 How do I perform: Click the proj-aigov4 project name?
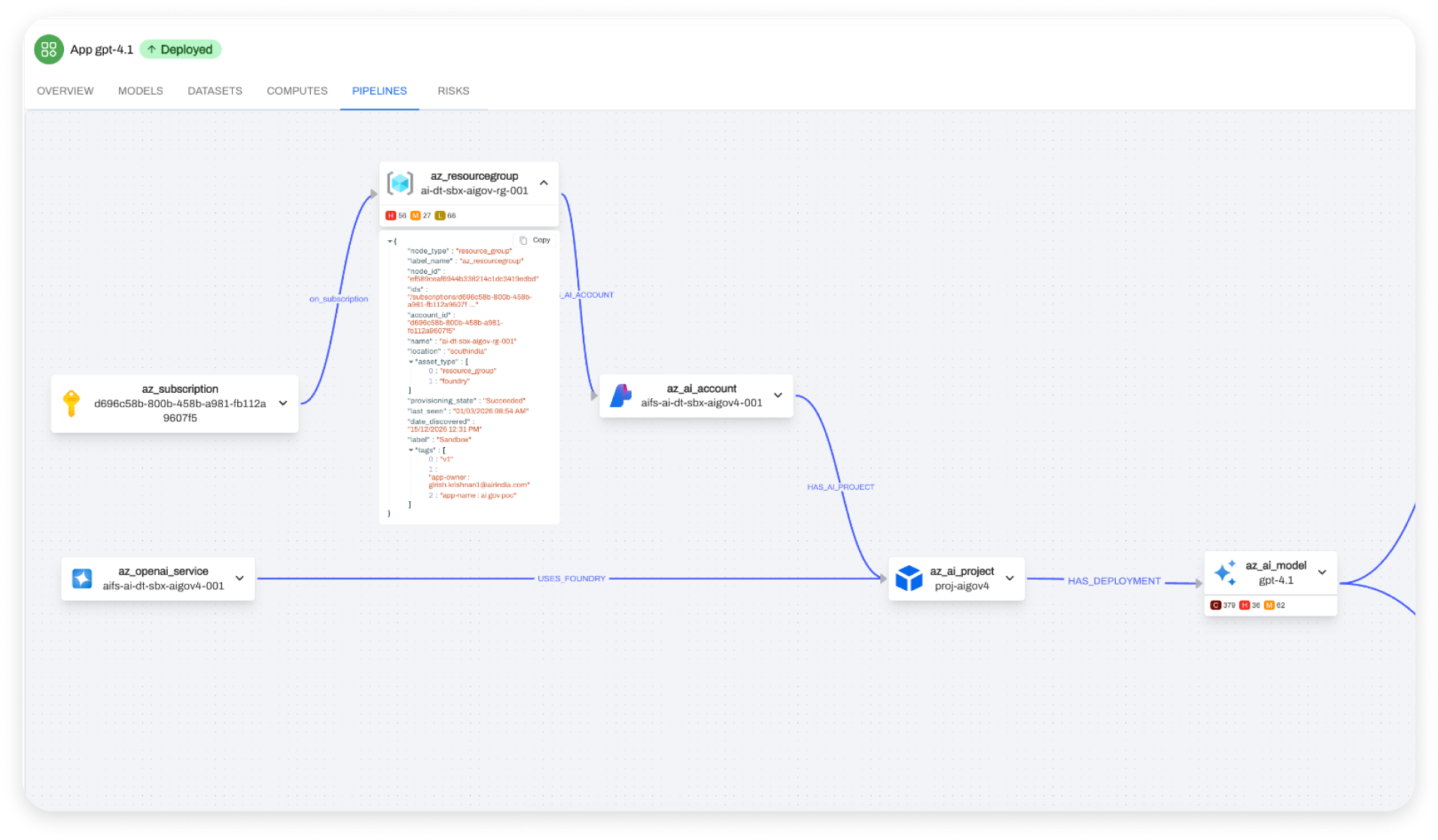962,586
